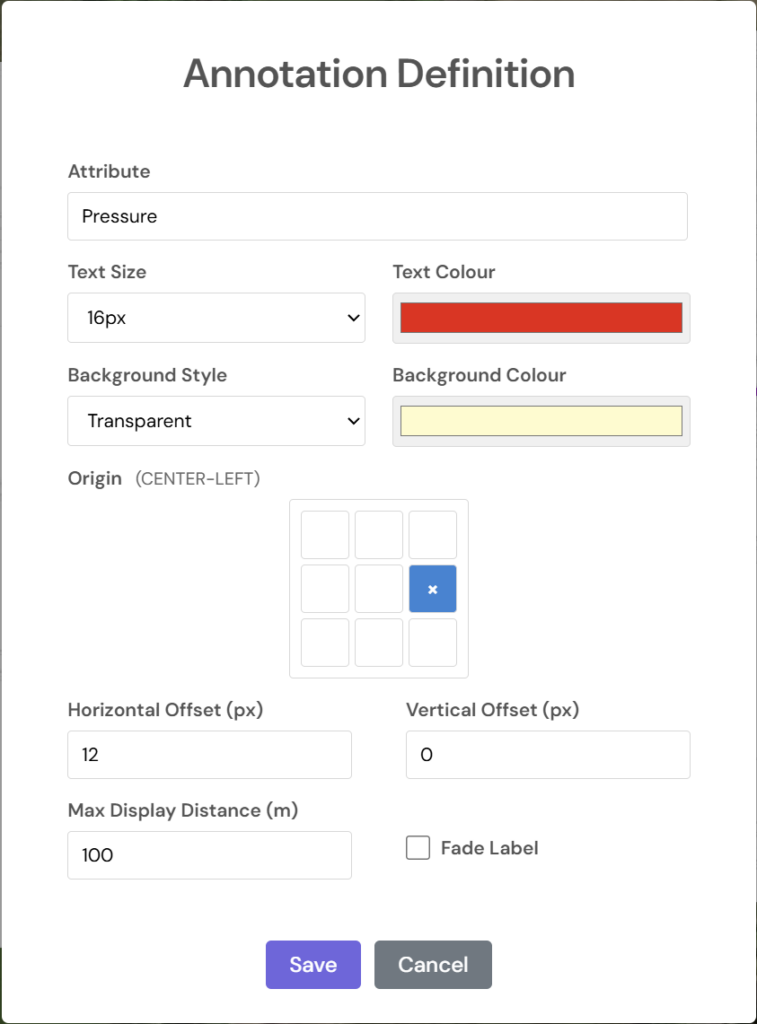Open the red Text Colour picker
The width and height of the screenshot is (757, 1024).
[x=541, y=318]
